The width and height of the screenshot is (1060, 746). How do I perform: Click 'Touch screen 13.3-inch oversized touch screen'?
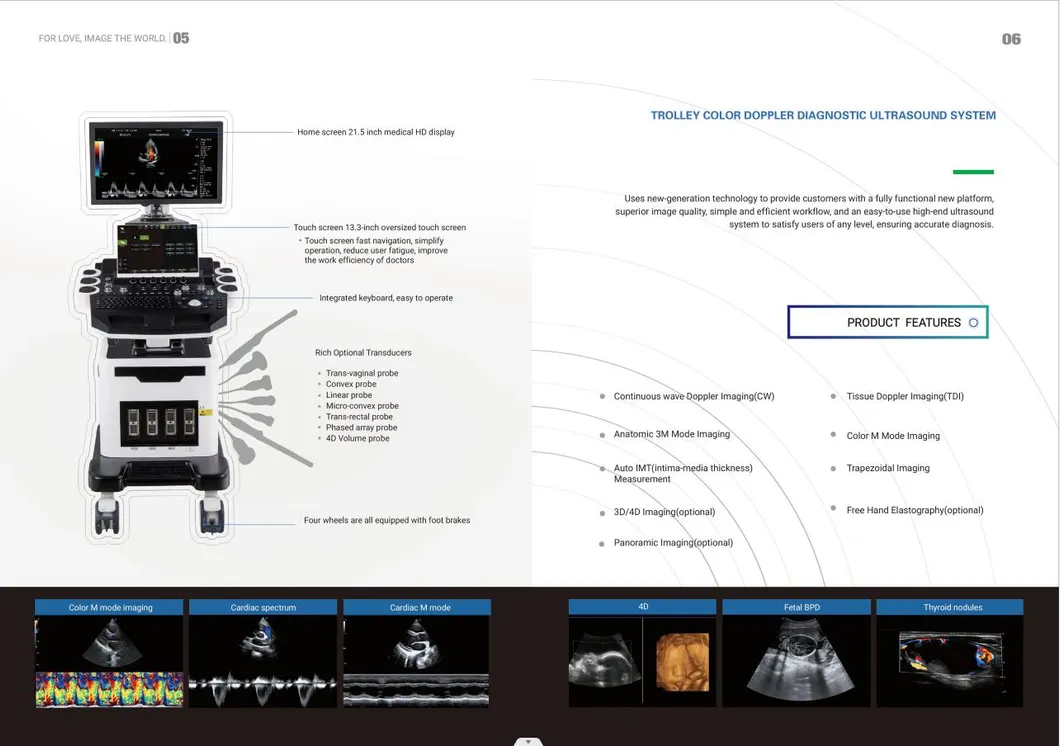click(379, 228)
